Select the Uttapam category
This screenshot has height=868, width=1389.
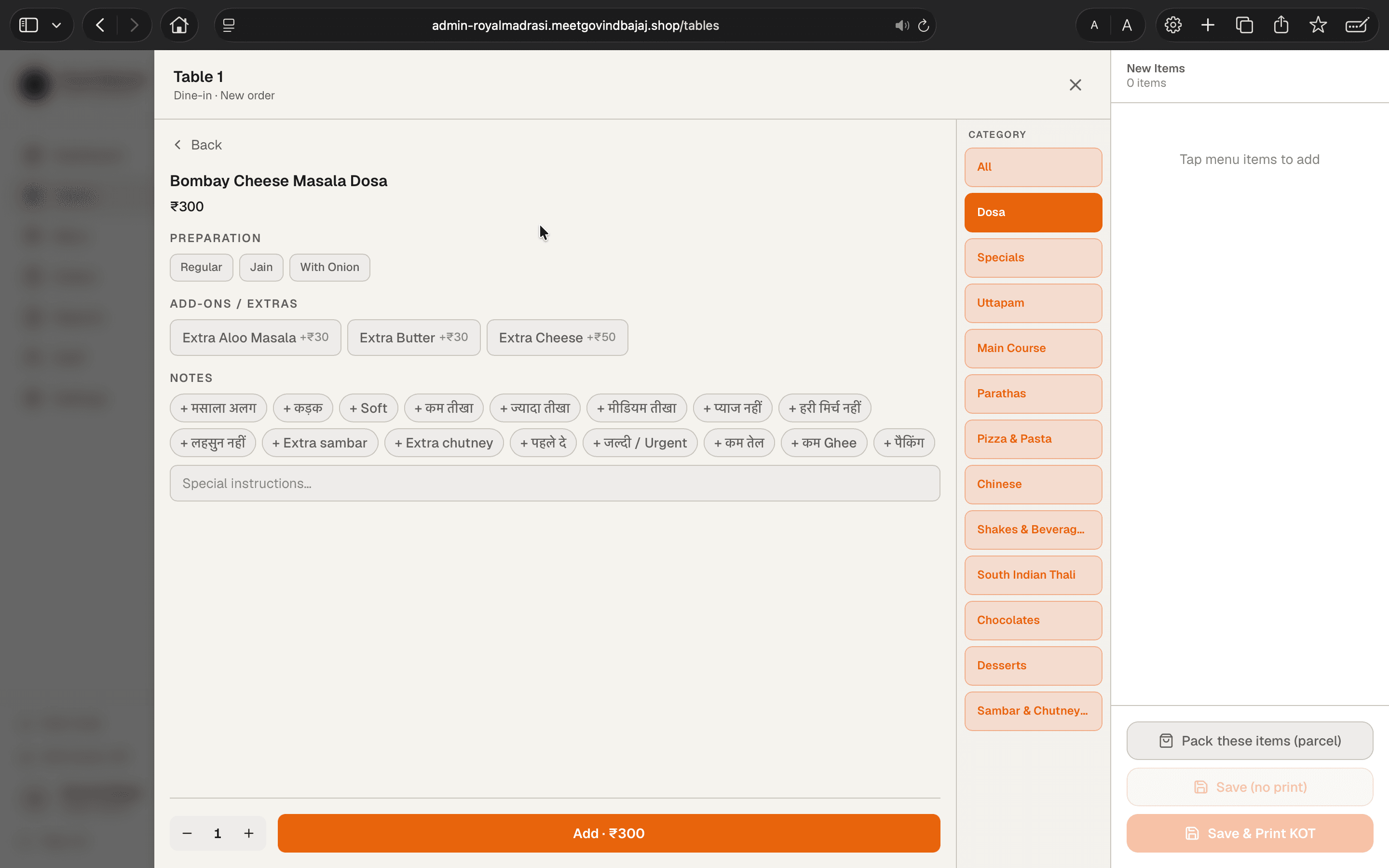click(1033, 303)
